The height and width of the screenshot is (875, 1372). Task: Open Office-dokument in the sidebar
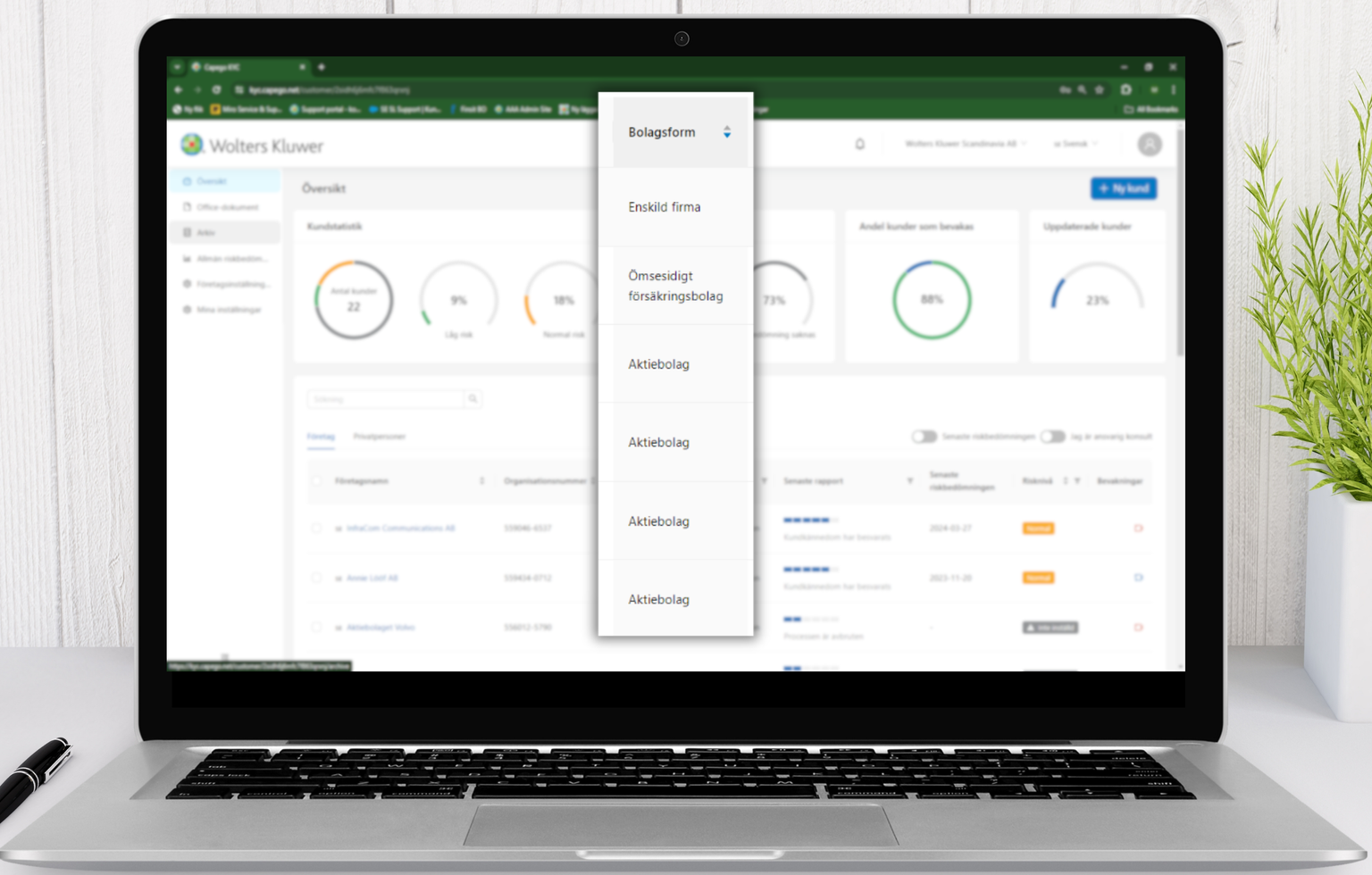227,207
